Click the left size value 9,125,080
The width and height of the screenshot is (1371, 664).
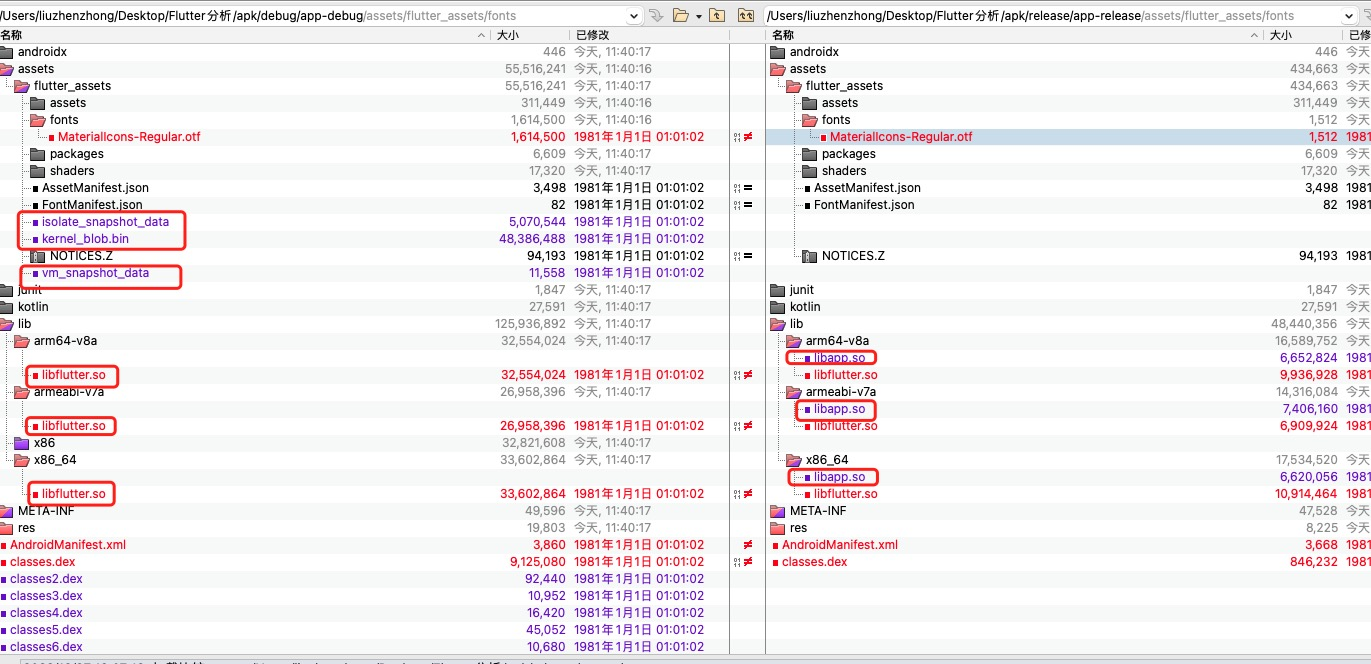click(537, 562)
